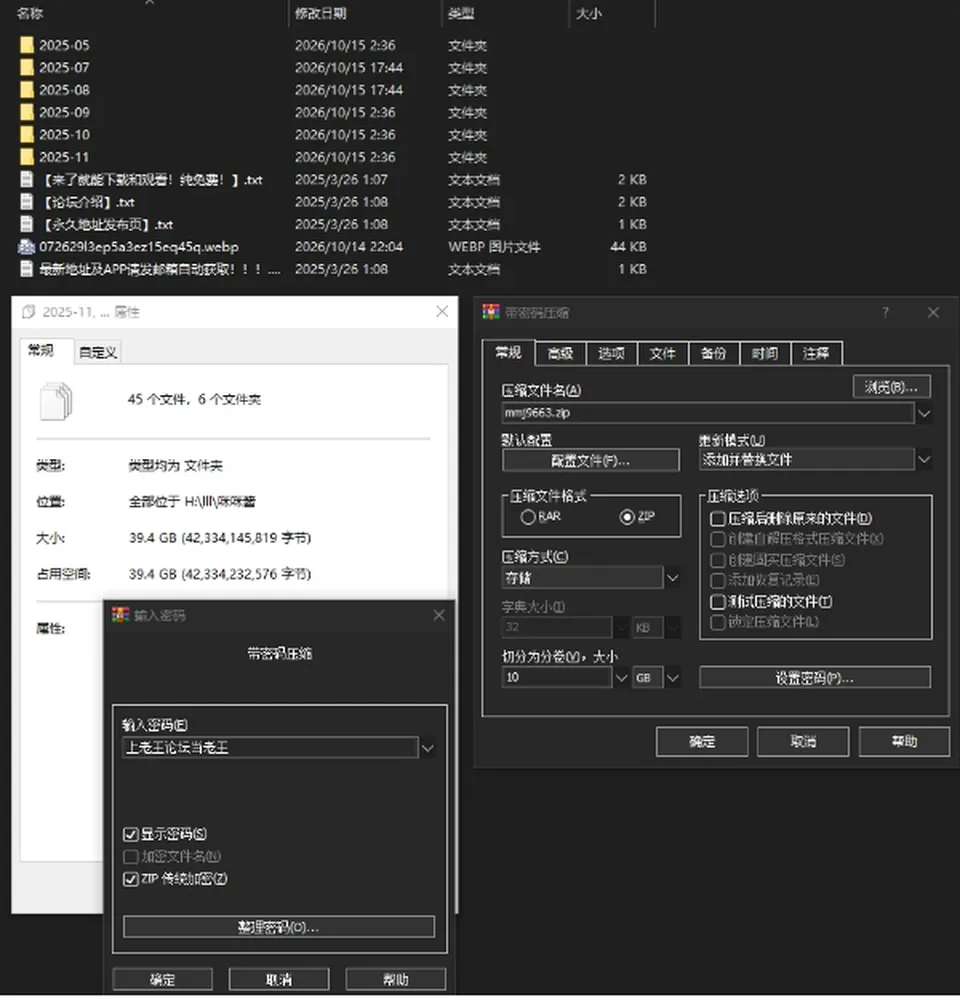The width and height of the screenshot is (960, 997).
Task: Select the 2025-09 folder icon
Action: coord(27,113)
